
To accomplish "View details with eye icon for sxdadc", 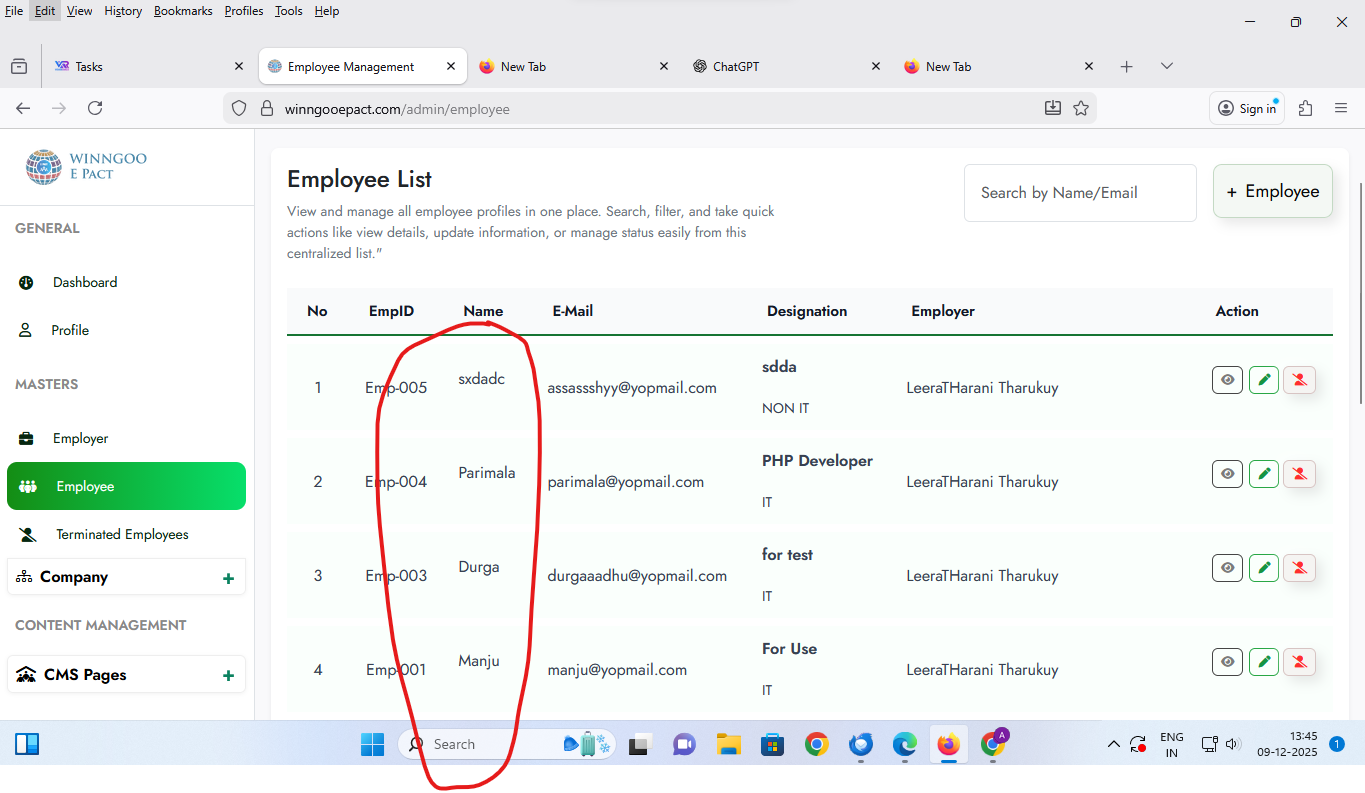I will click(x=1227, y=380).
